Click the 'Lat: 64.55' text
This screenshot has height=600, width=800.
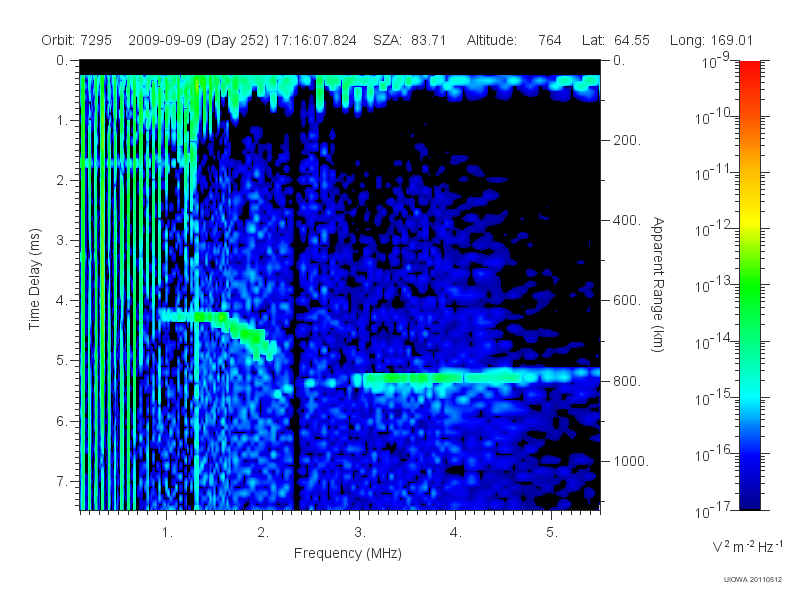(616, 40)
